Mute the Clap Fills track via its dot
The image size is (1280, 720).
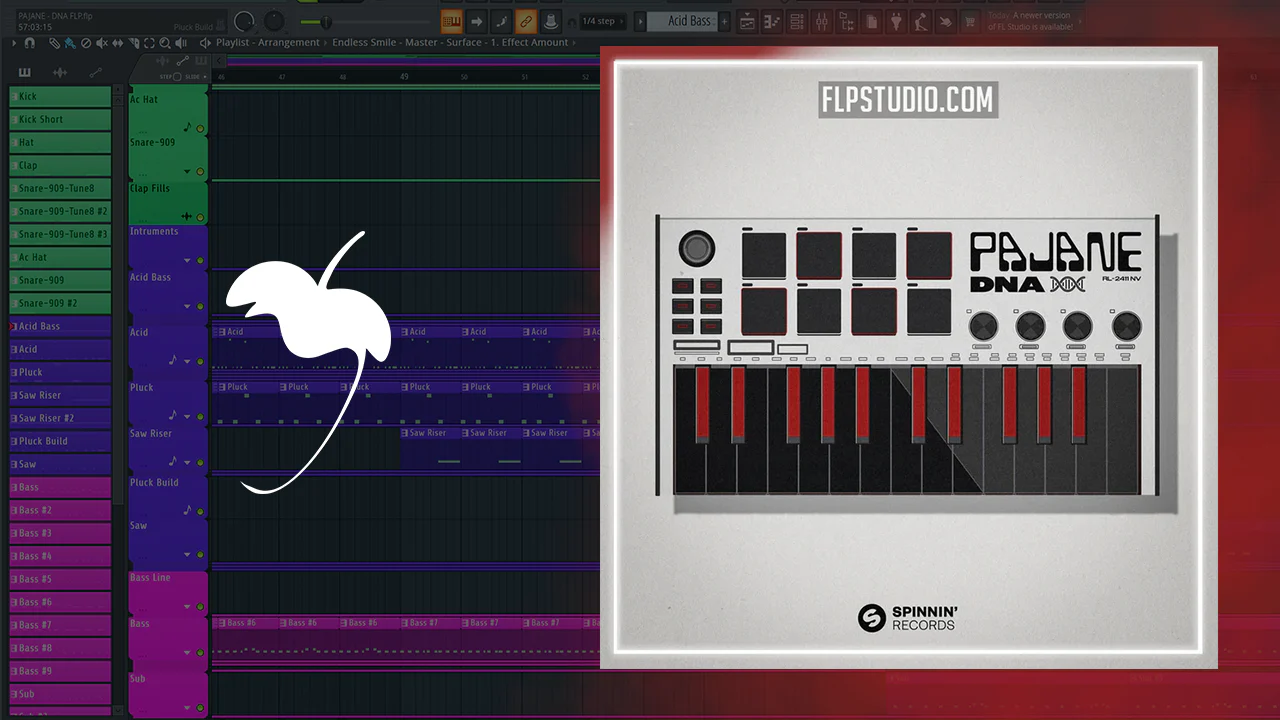click(x=200, y=217)
